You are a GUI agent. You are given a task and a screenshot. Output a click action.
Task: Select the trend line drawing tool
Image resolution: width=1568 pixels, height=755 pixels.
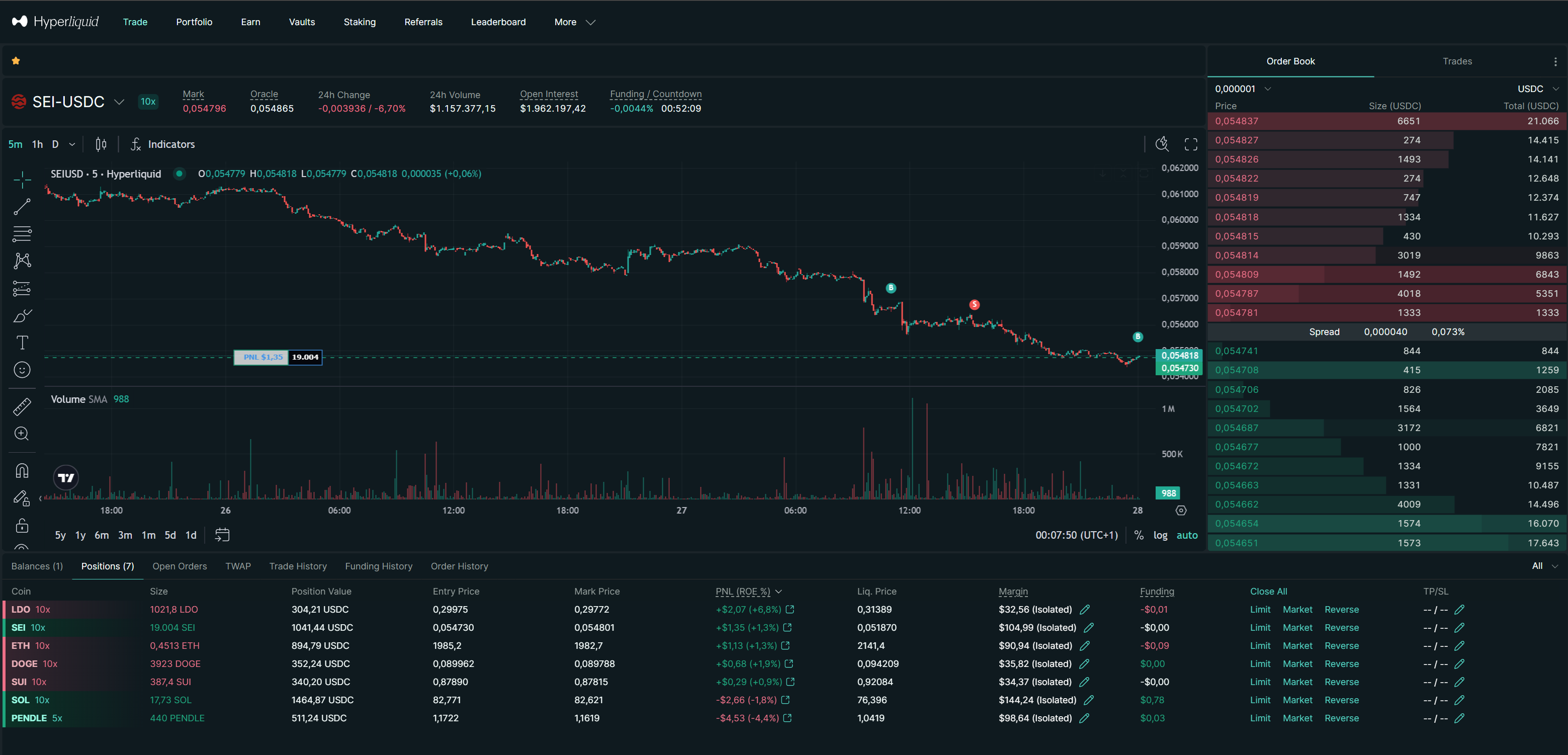[x=22, y=207]
